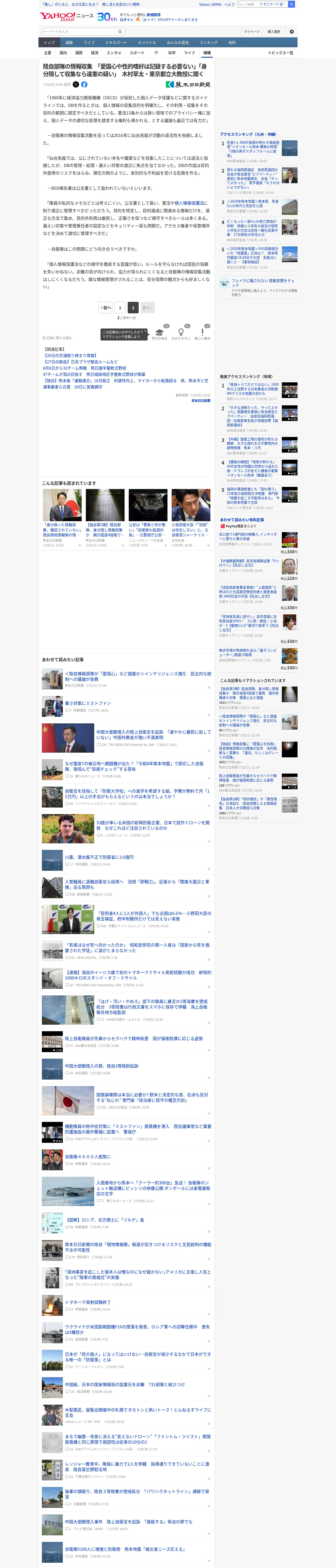
Task: Open the 熊本日日新聞 publisher logo
Action: 188,85
